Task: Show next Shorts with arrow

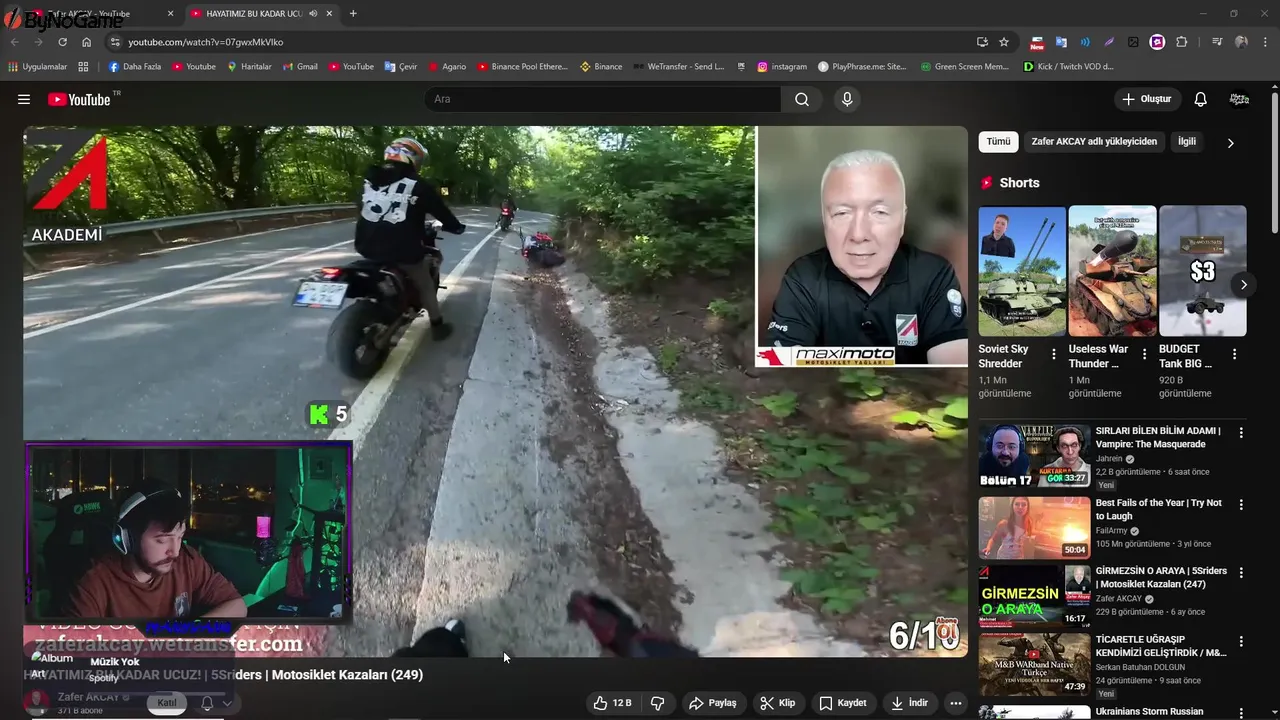Action: [x=1243, y=285]
